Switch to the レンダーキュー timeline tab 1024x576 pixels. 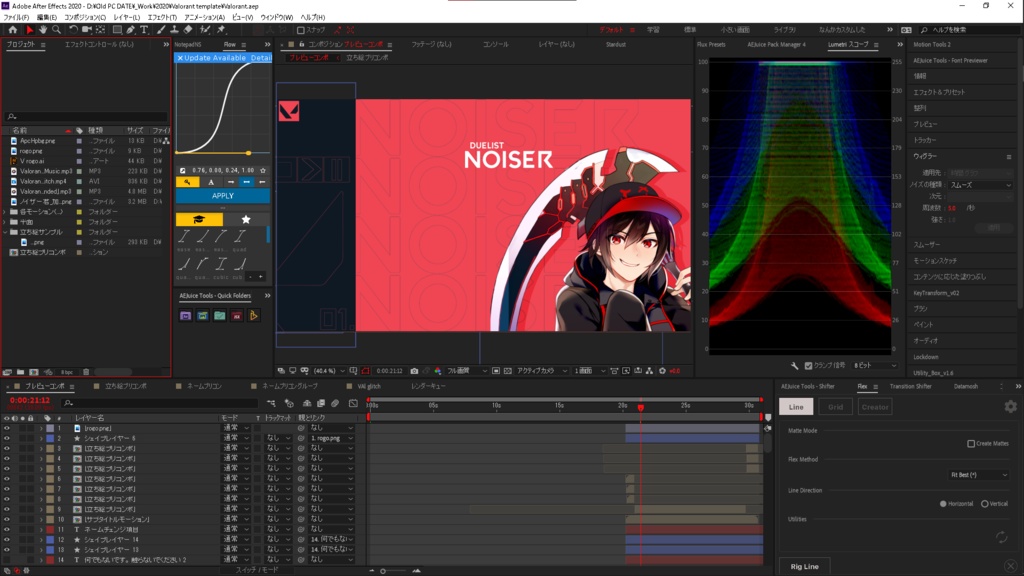tap(428, 387)
